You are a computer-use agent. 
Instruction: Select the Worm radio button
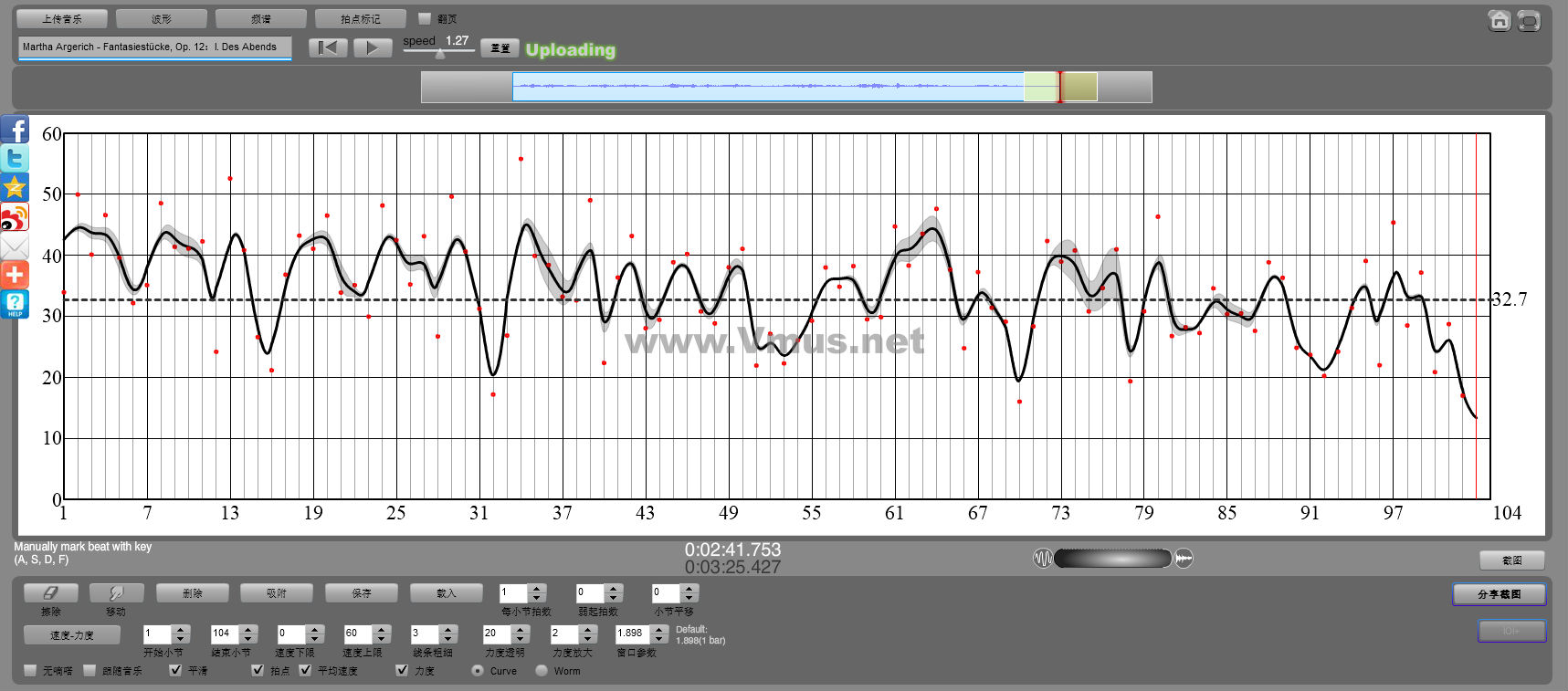[542, 670]
